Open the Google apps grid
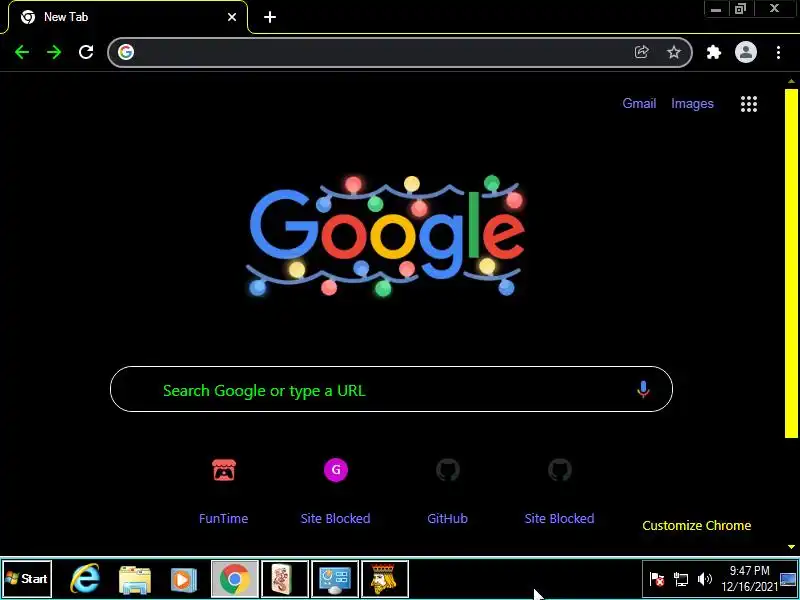 point(748,104)
